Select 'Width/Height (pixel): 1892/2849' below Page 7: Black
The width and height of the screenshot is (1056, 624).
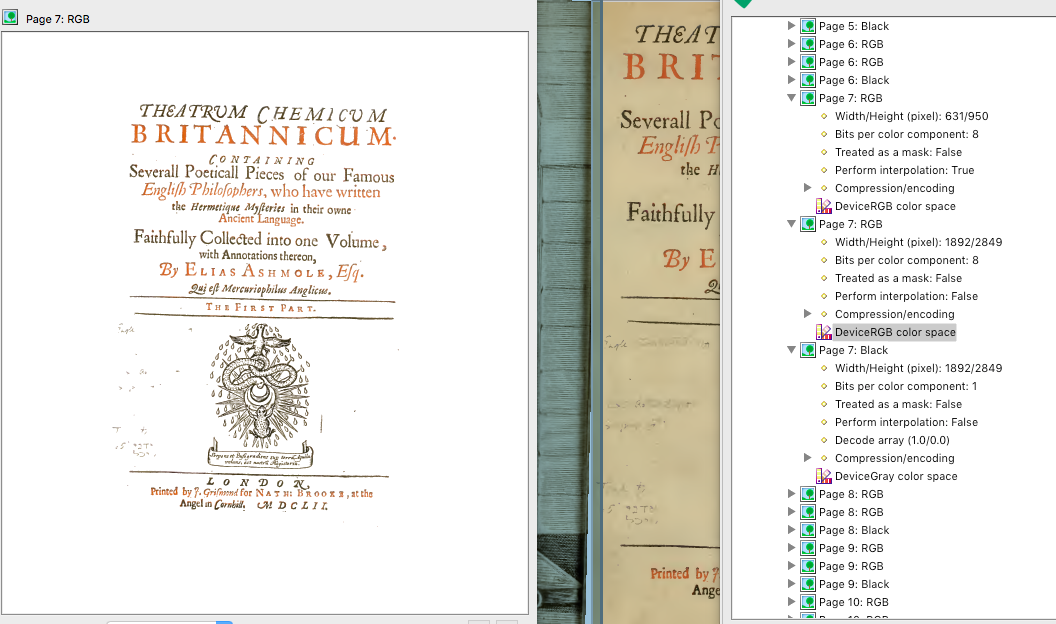pos(919,368)
